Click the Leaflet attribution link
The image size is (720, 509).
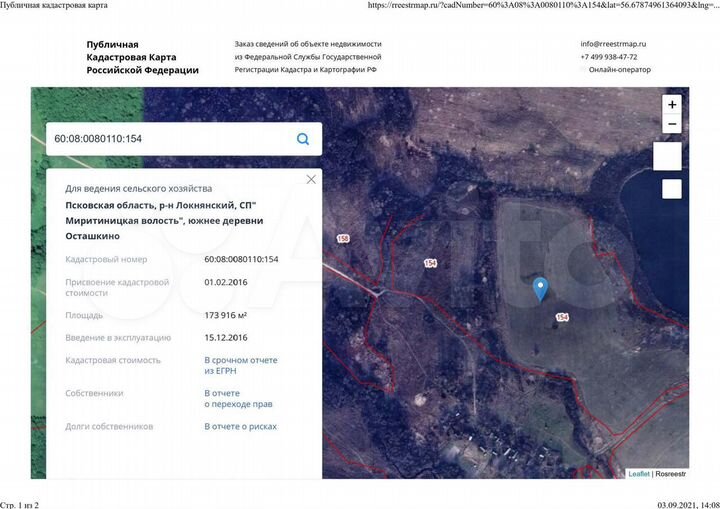639,474
